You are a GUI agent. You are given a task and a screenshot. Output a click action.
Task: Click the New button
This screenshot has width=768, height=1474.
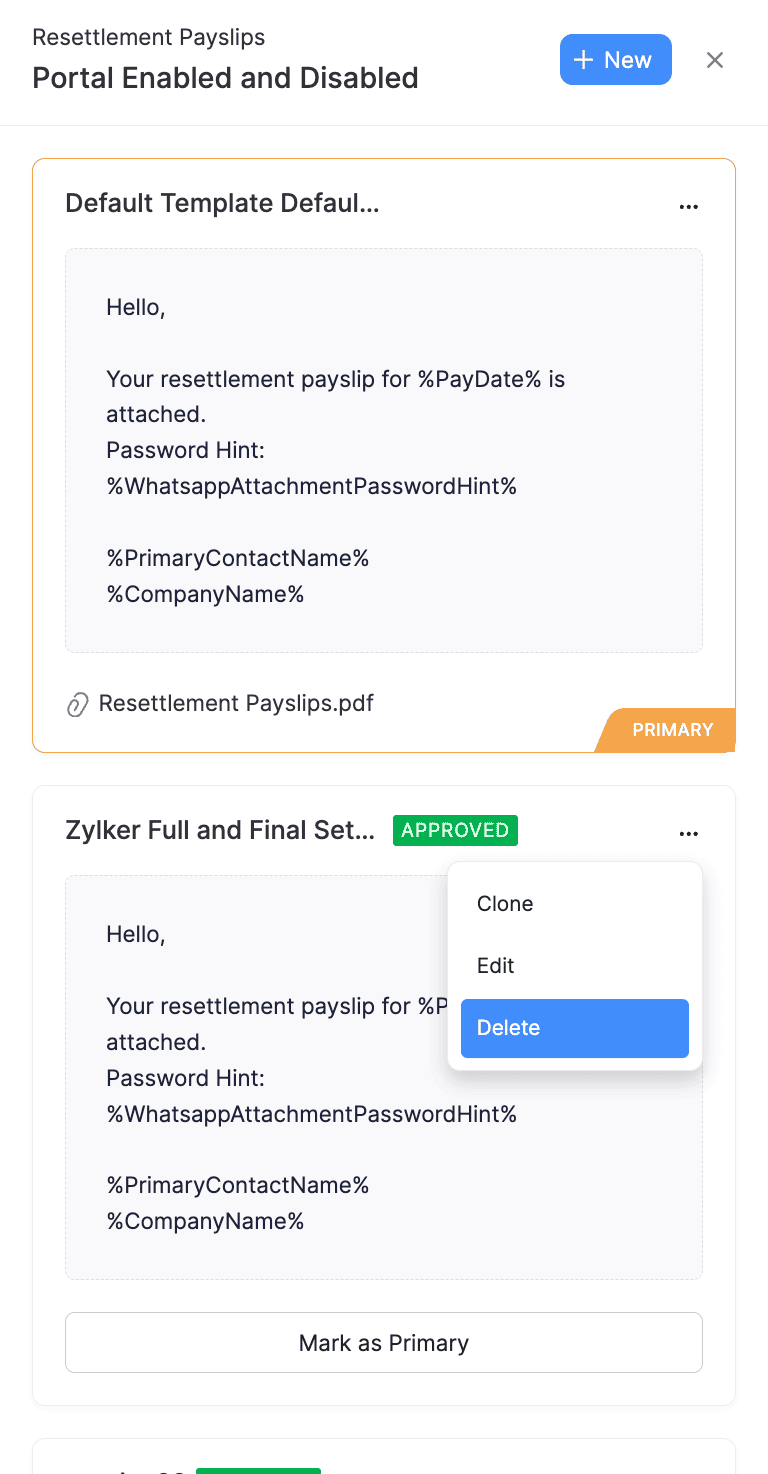pyautogui.click(x=616, y=59)
